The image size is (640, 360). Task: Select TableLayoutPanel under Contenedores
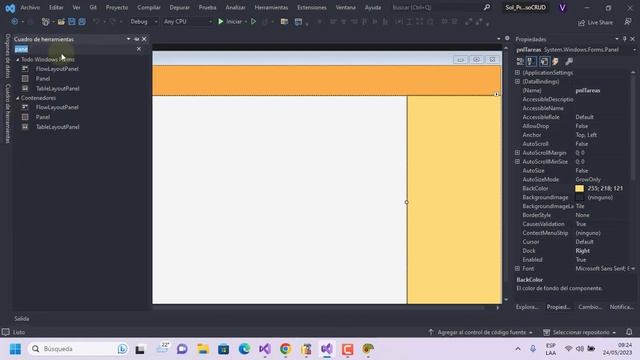(58, 127)
